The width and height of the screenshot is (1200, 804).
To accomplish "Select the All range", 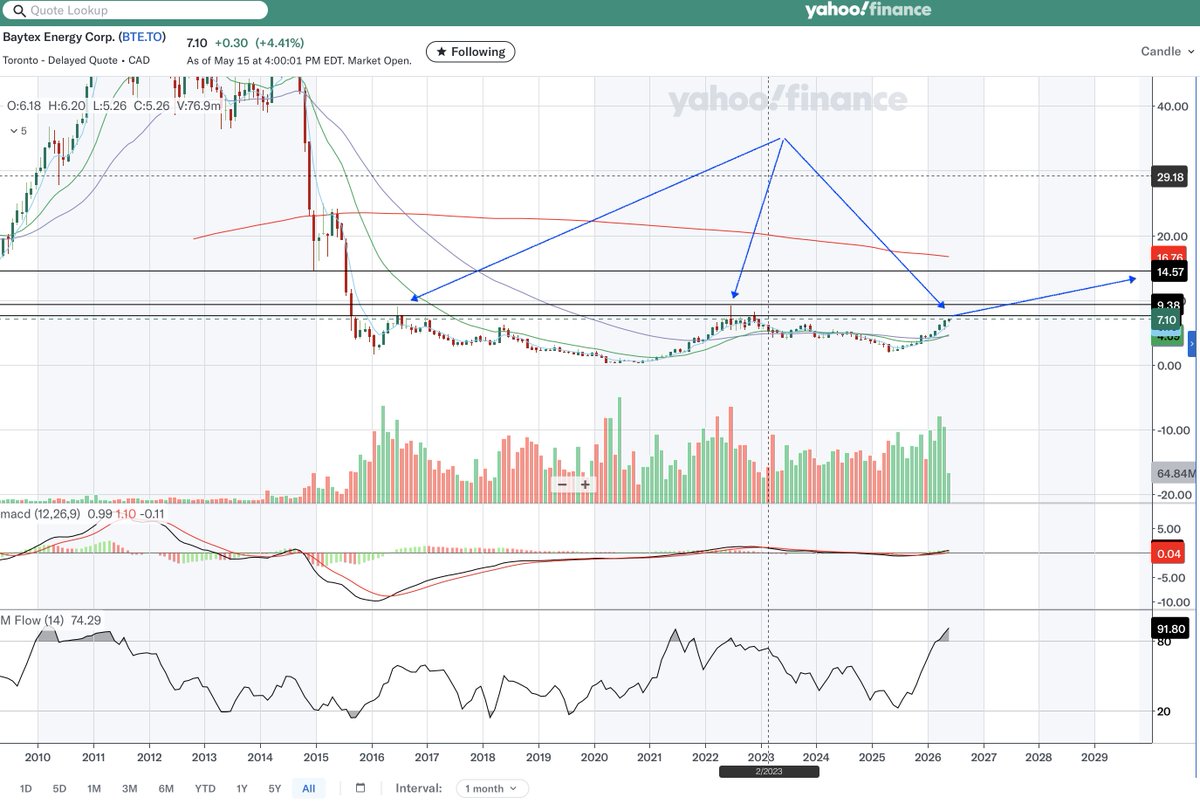I will coord(308,788).
